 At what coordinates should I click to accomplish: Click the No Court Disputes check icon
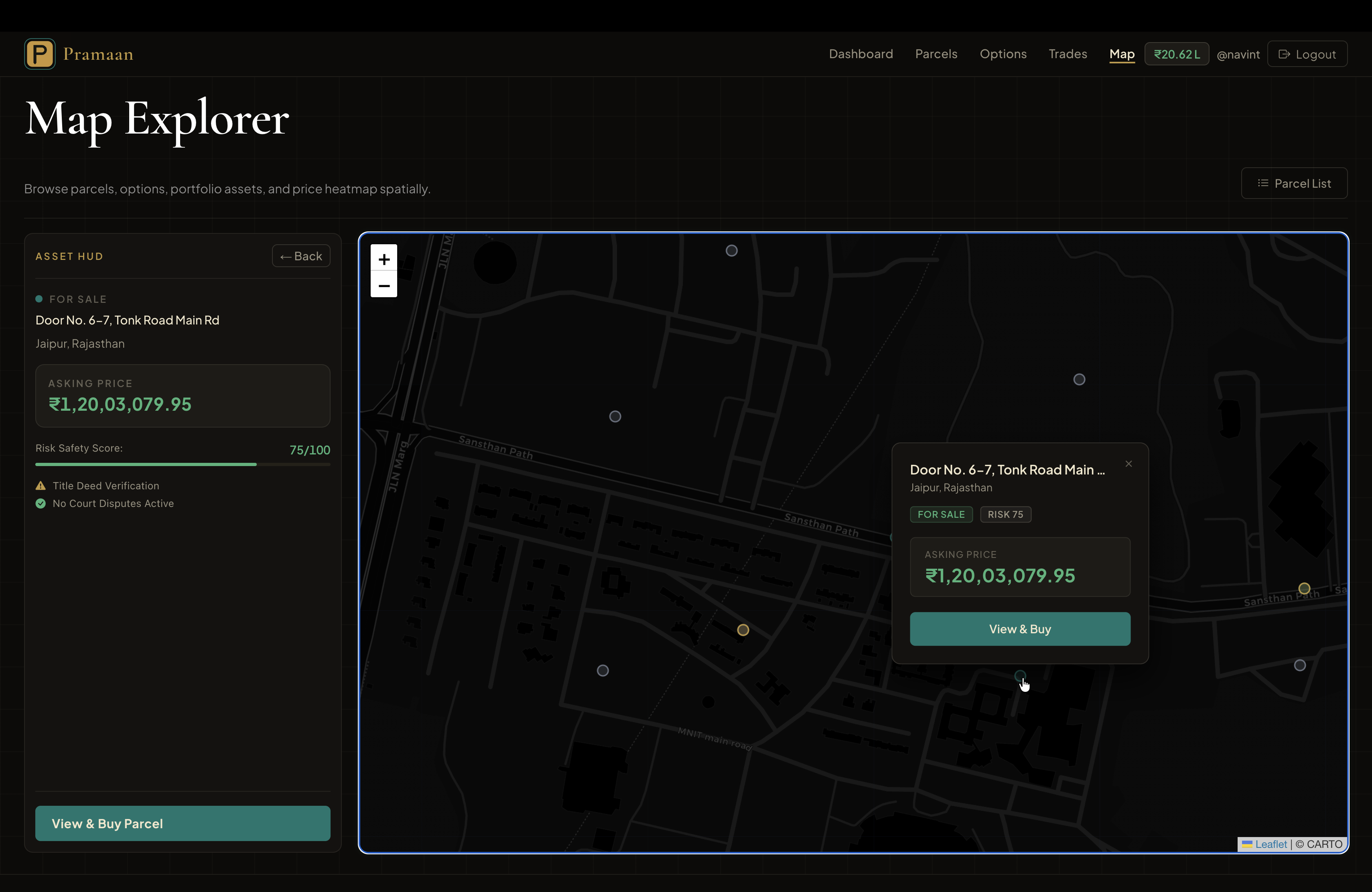[x=41, y=503]
